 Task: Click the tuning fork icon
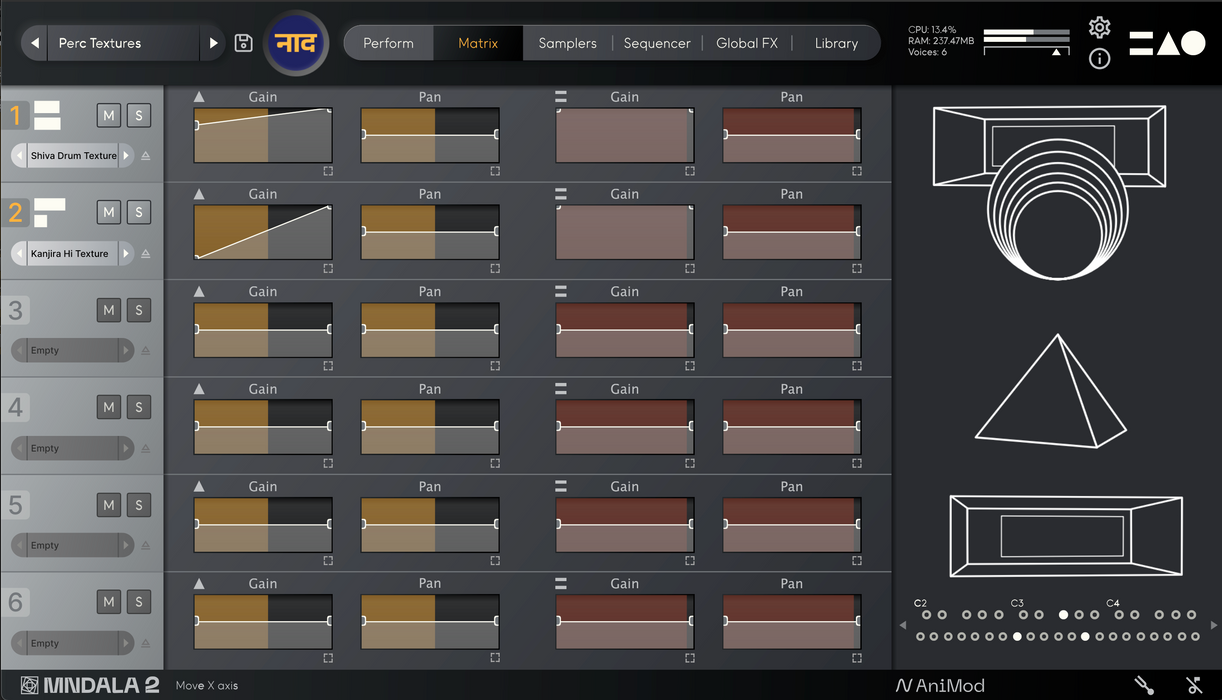1144,686
